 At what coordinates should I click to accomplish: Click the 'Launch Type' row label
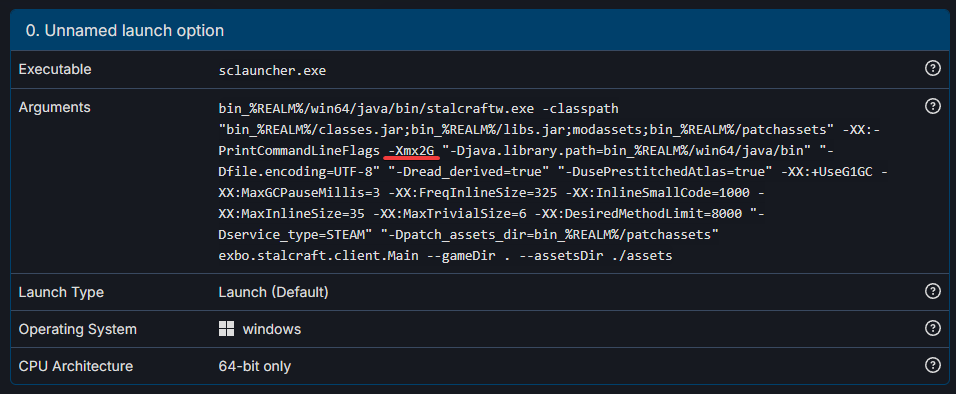(x=61, y=292)
